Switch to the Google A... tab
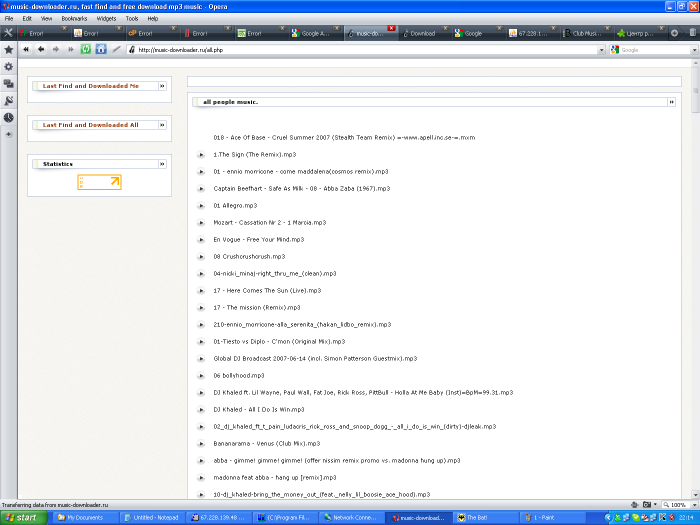Screen dimensions: 700x525 [x=316, y=33]
